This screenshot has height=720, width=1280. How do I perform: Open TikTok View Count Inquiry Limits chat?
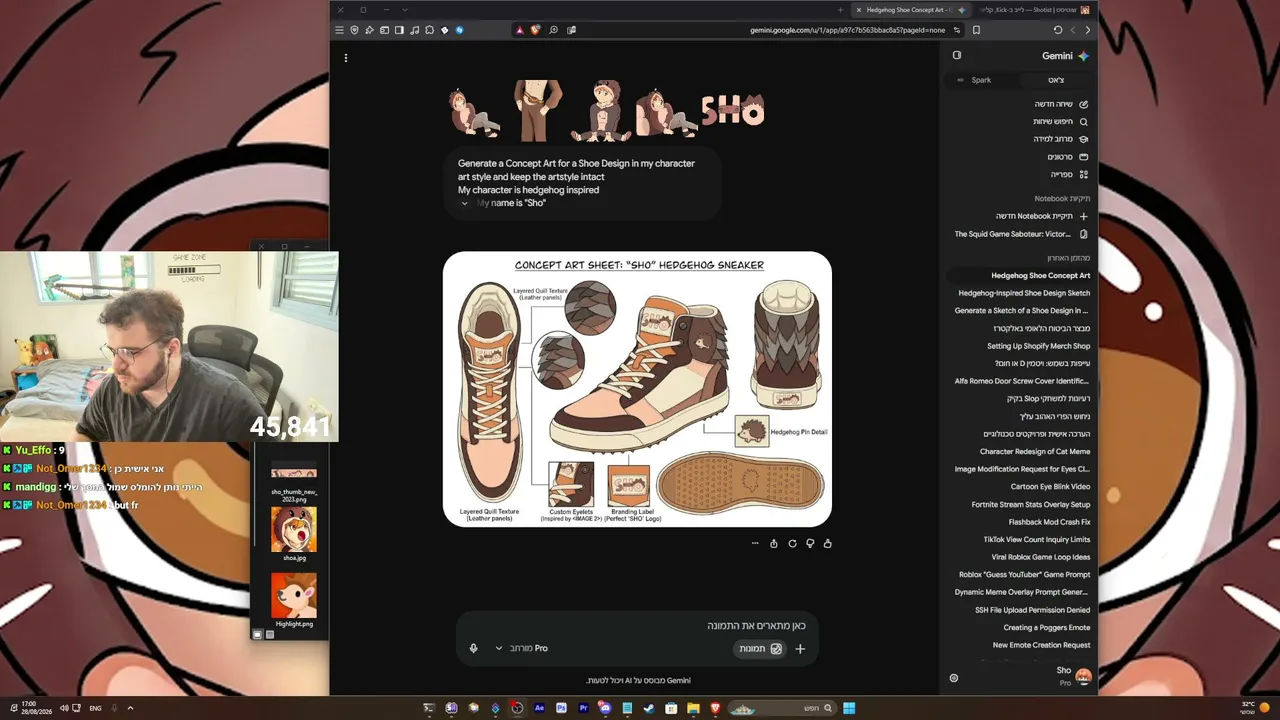(x=1037, y=540)
